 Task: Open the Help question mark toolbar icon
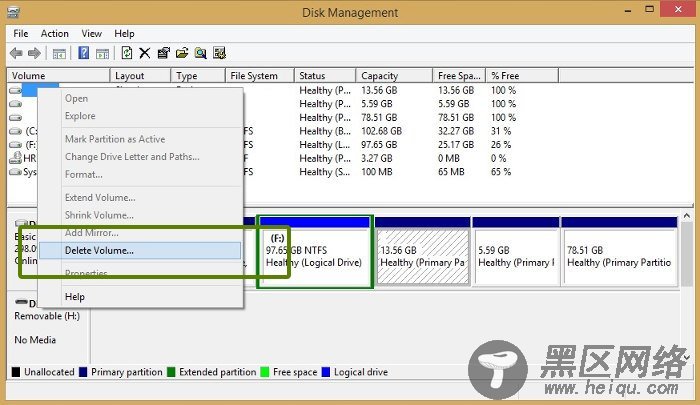83,53
